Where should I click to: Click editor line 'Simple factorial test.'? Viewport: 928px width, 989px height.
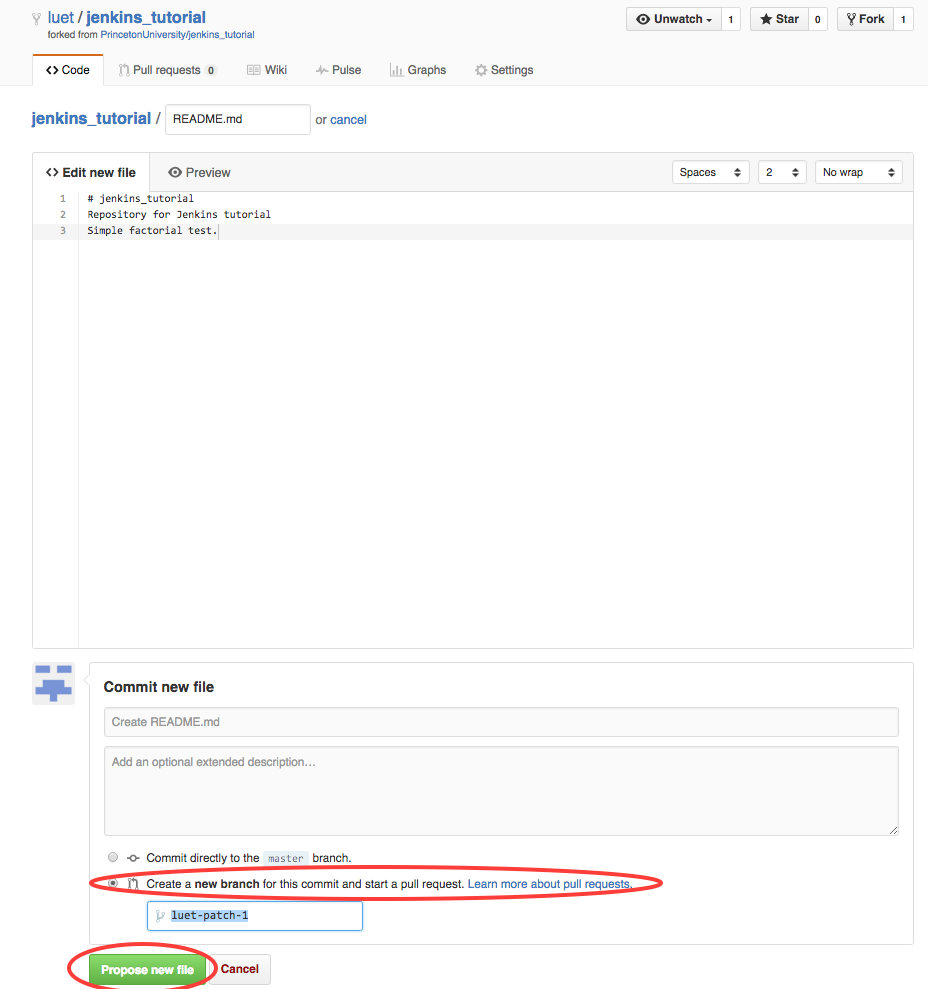click(x=152, y=231)
